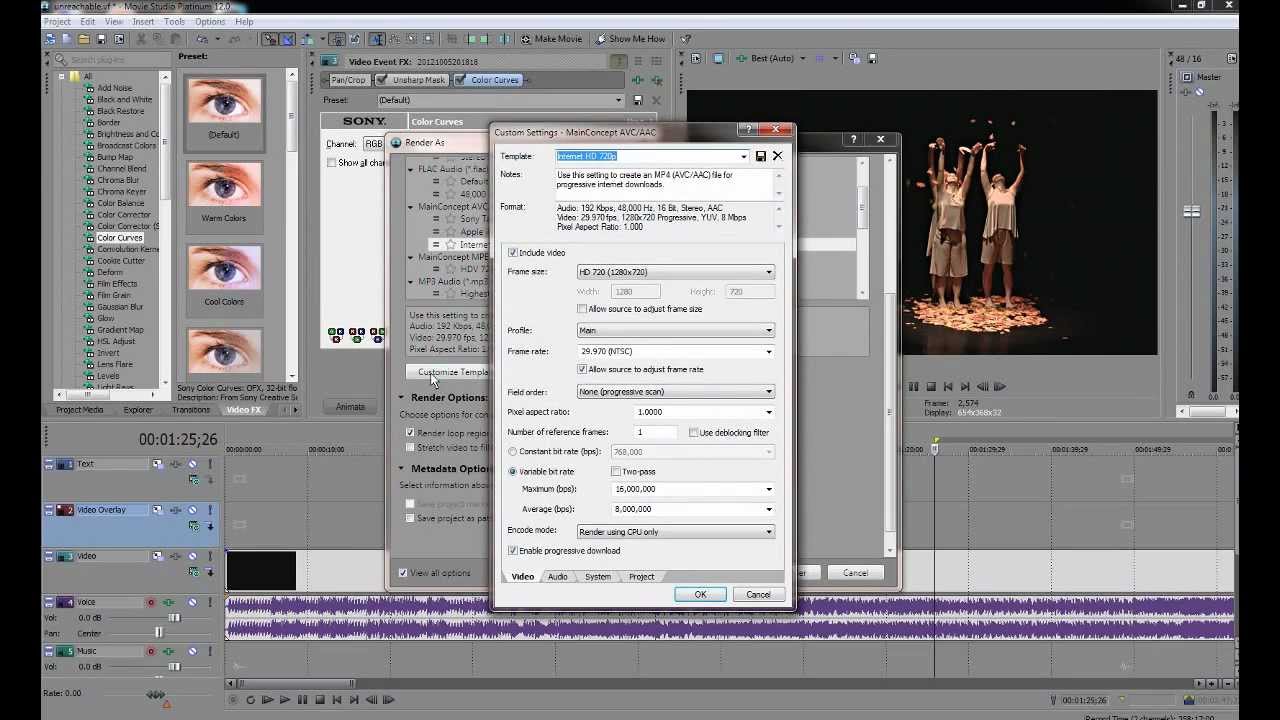Toggle View all options in Render As
The width and height of the screenshot is (1280, 720).
[403, 573]
